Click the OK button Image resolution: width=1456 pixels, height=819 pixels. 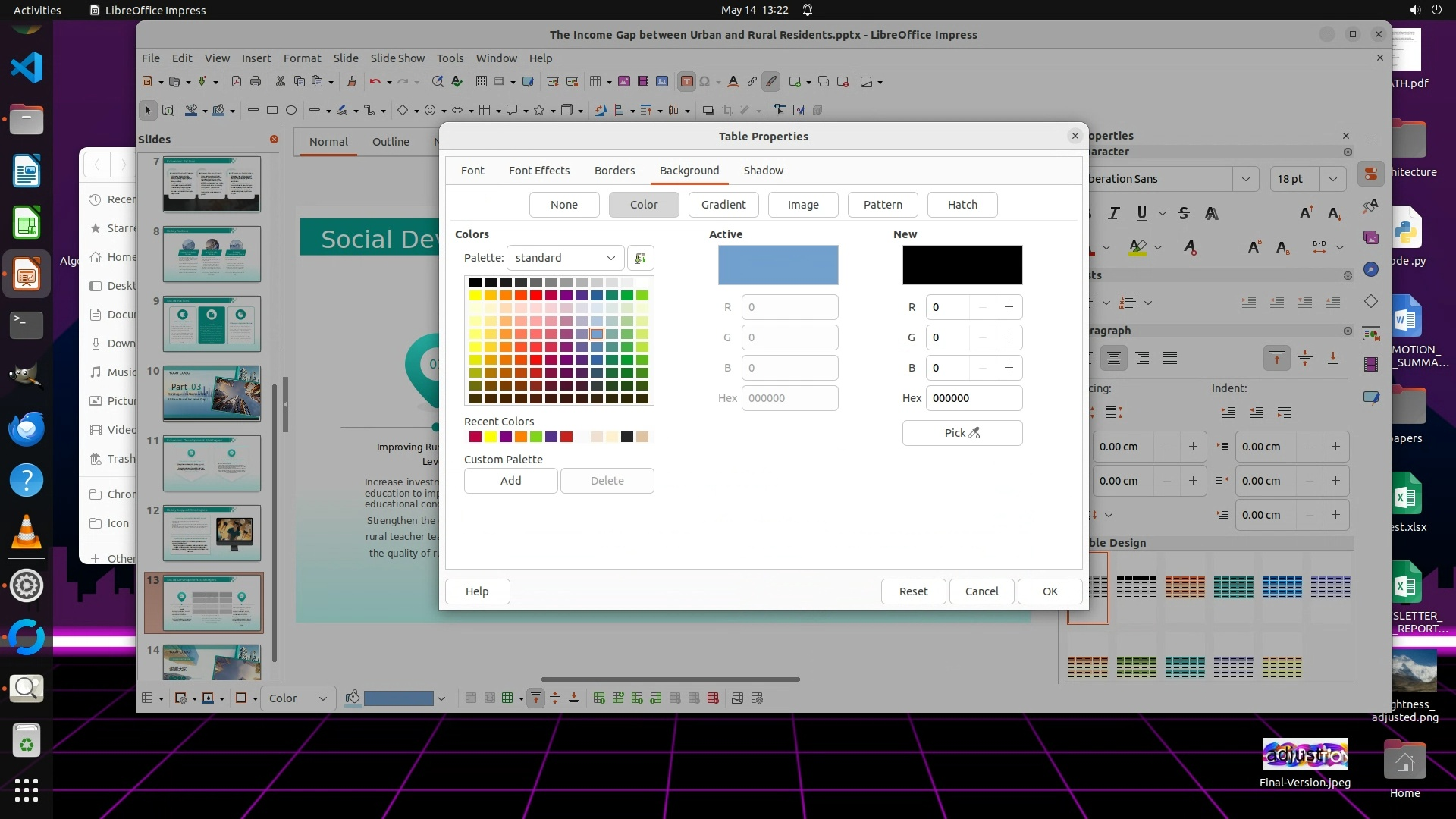(1050, 591)
